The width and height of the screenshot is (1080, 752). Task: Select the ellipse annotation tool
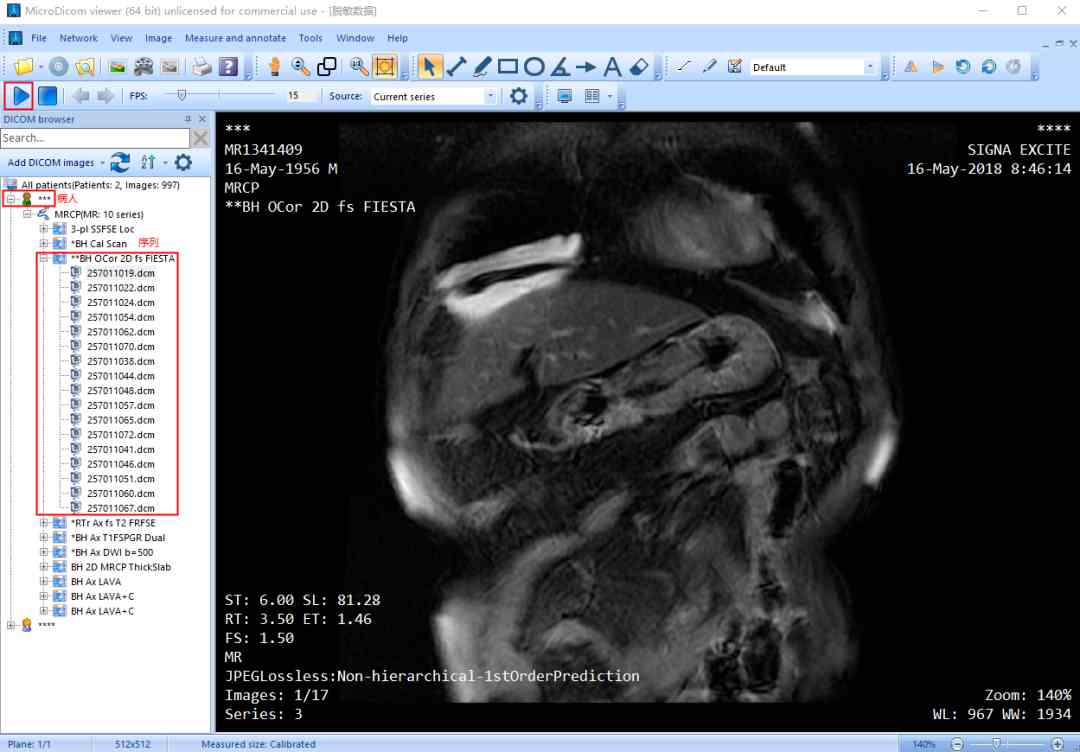(534, 67)
